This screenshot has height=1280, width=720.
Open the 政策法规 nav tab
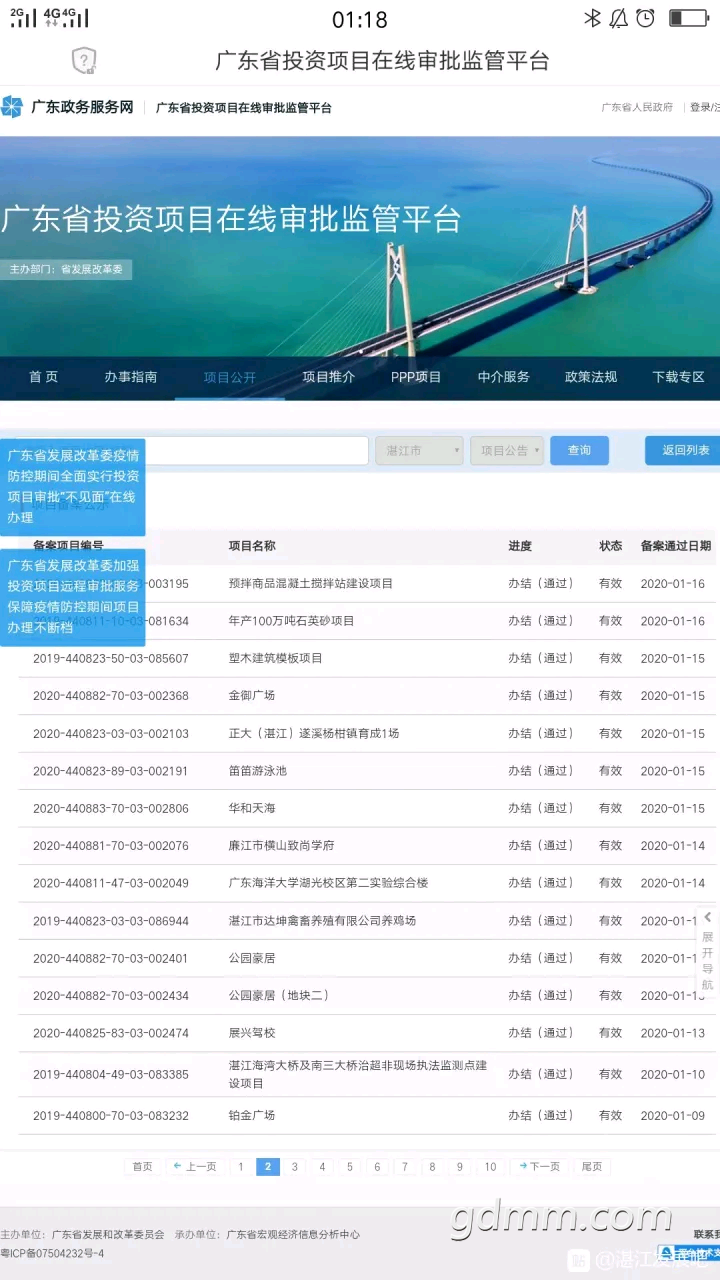point(591,377)
